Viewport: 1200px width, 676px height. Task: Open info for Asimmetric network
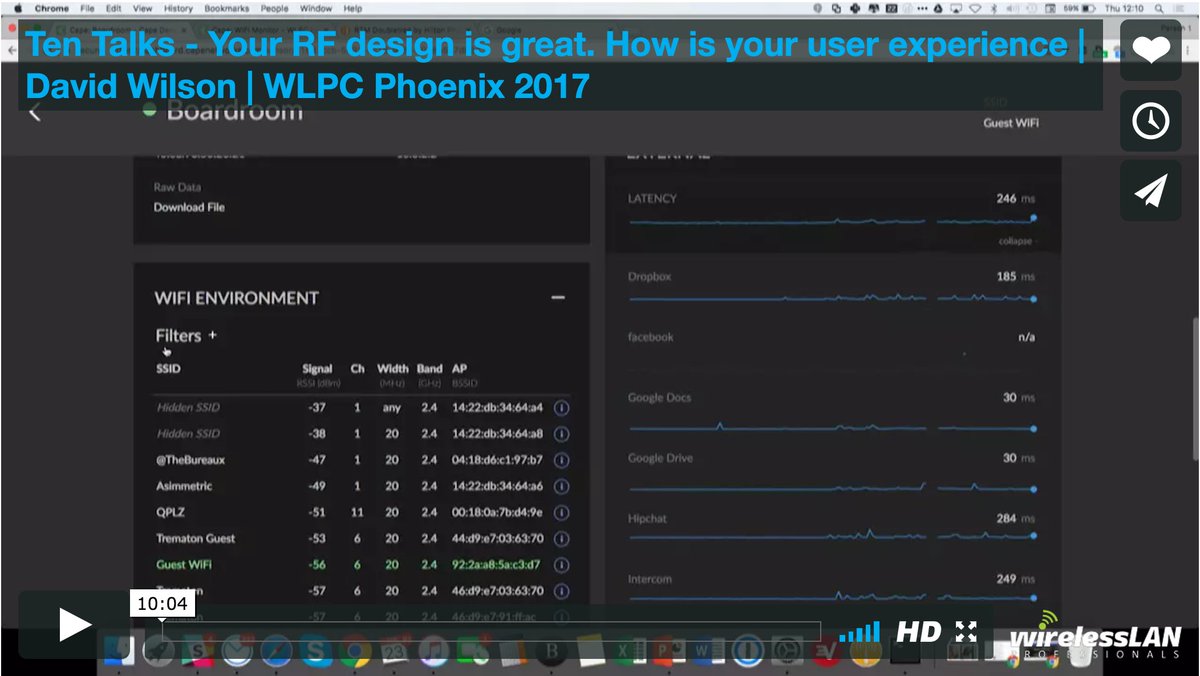click(561, 486)
